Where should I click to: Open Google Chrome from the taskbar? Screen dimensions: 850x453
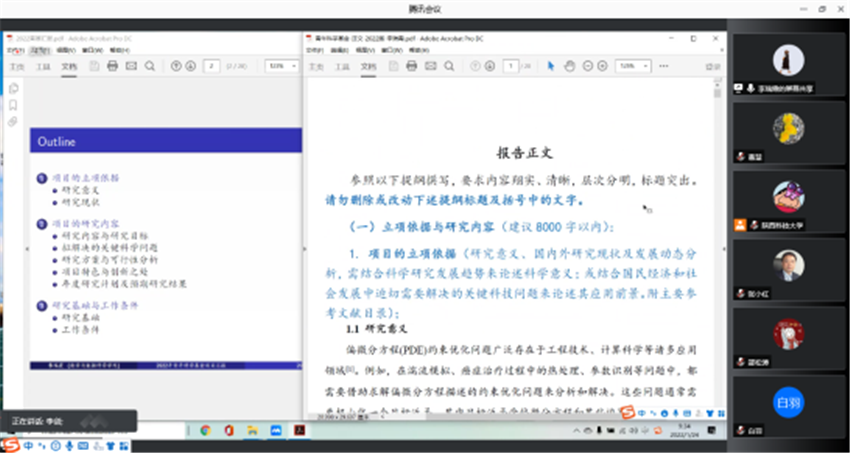click(205, 430)
